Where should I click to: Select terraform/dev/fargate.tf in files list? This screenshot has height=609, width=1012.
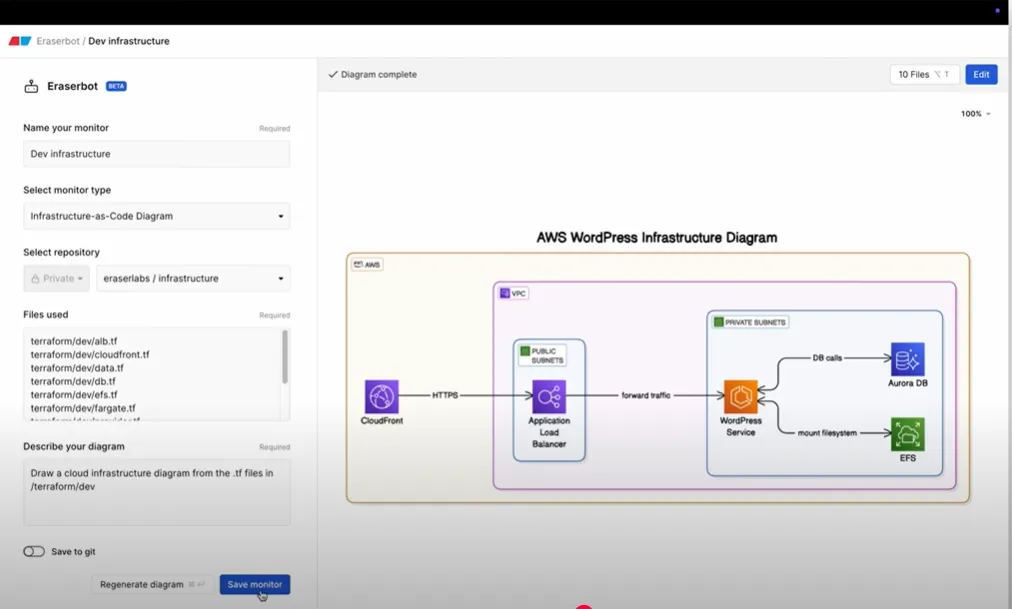83,408
